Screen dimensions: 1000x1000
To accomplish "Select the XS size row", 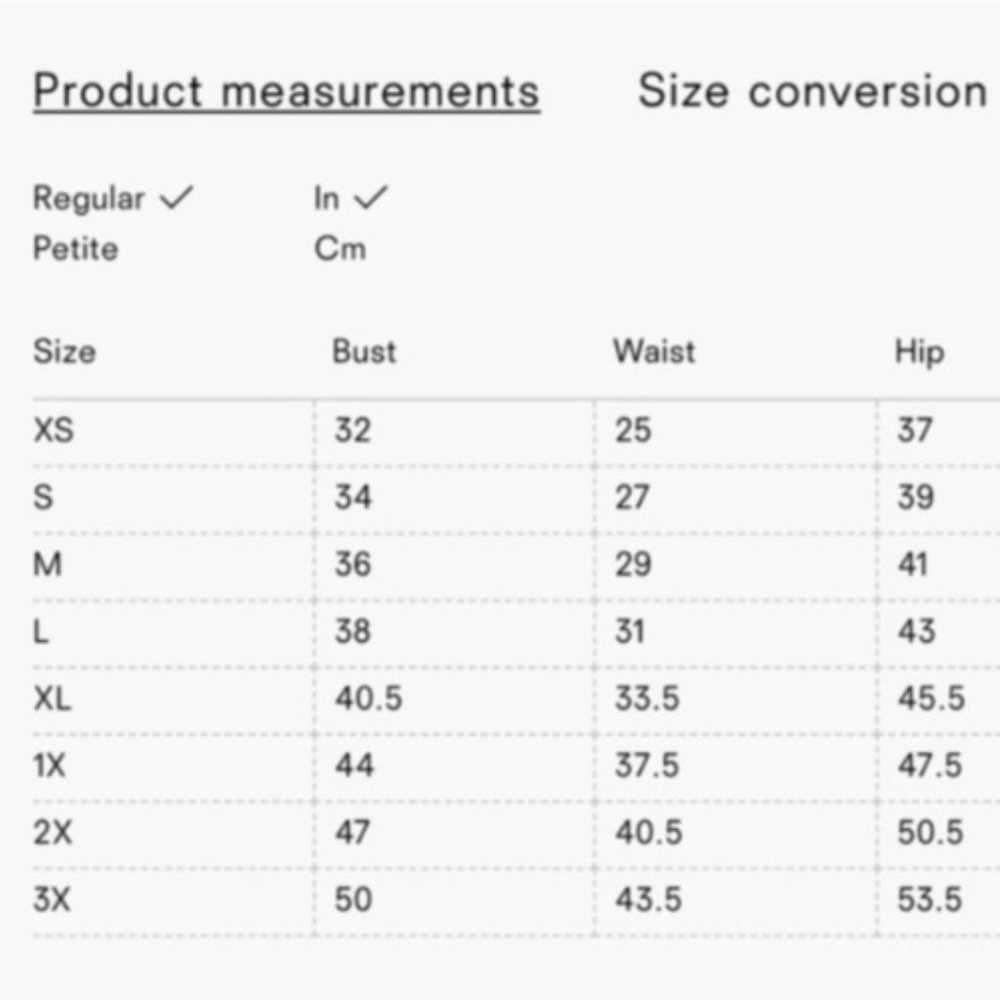I will click(517, 430).
